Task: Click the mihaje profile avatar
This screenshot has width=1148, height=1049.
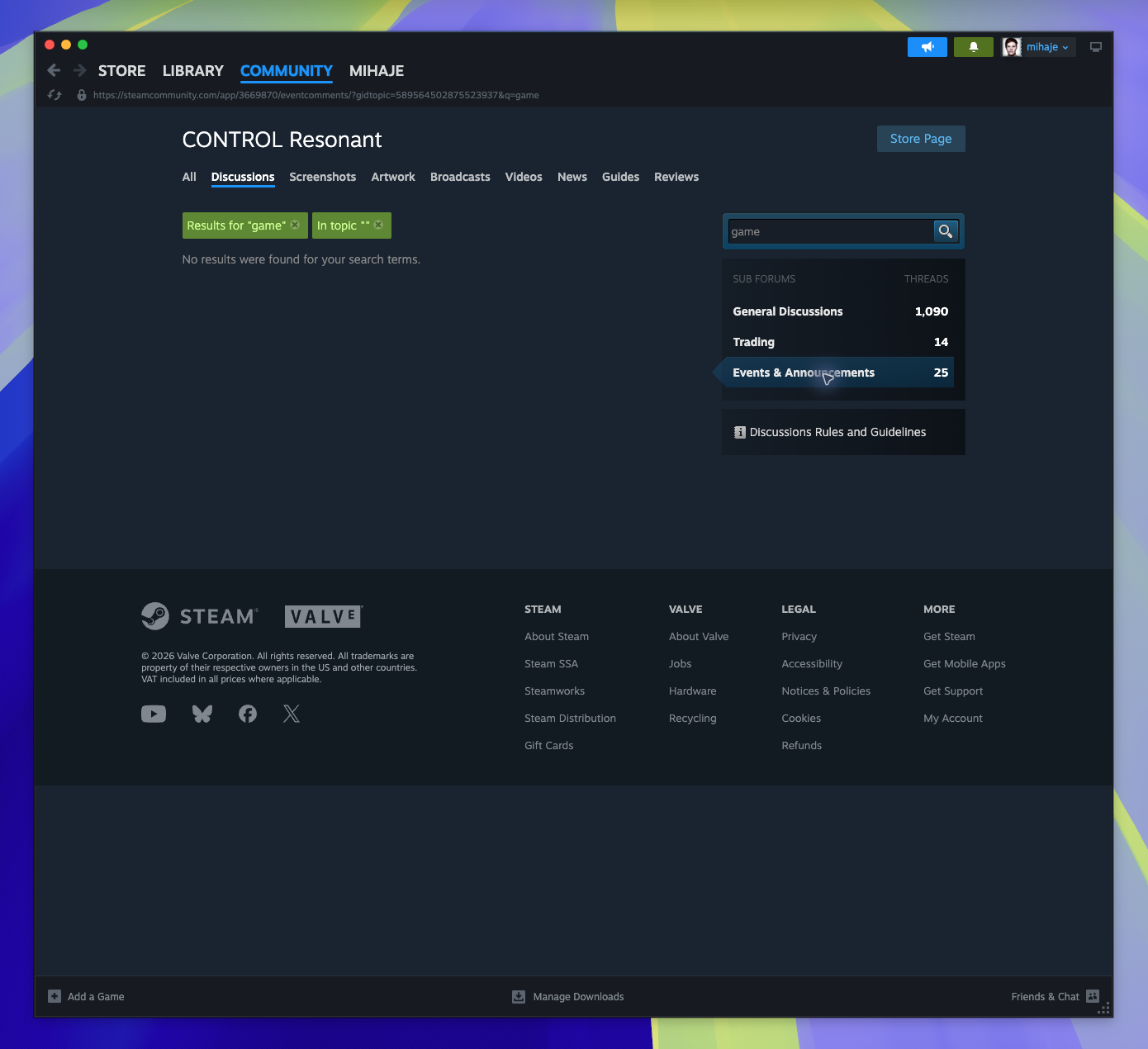Action: 1012,47
